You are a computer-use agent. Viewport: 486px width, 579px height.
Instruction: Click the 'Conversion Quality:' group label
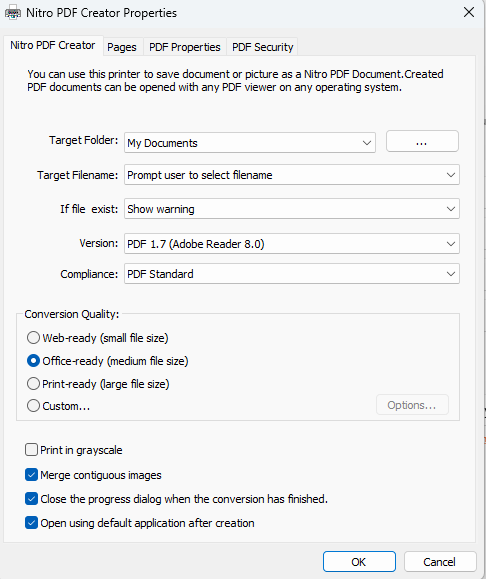(72, 314)
